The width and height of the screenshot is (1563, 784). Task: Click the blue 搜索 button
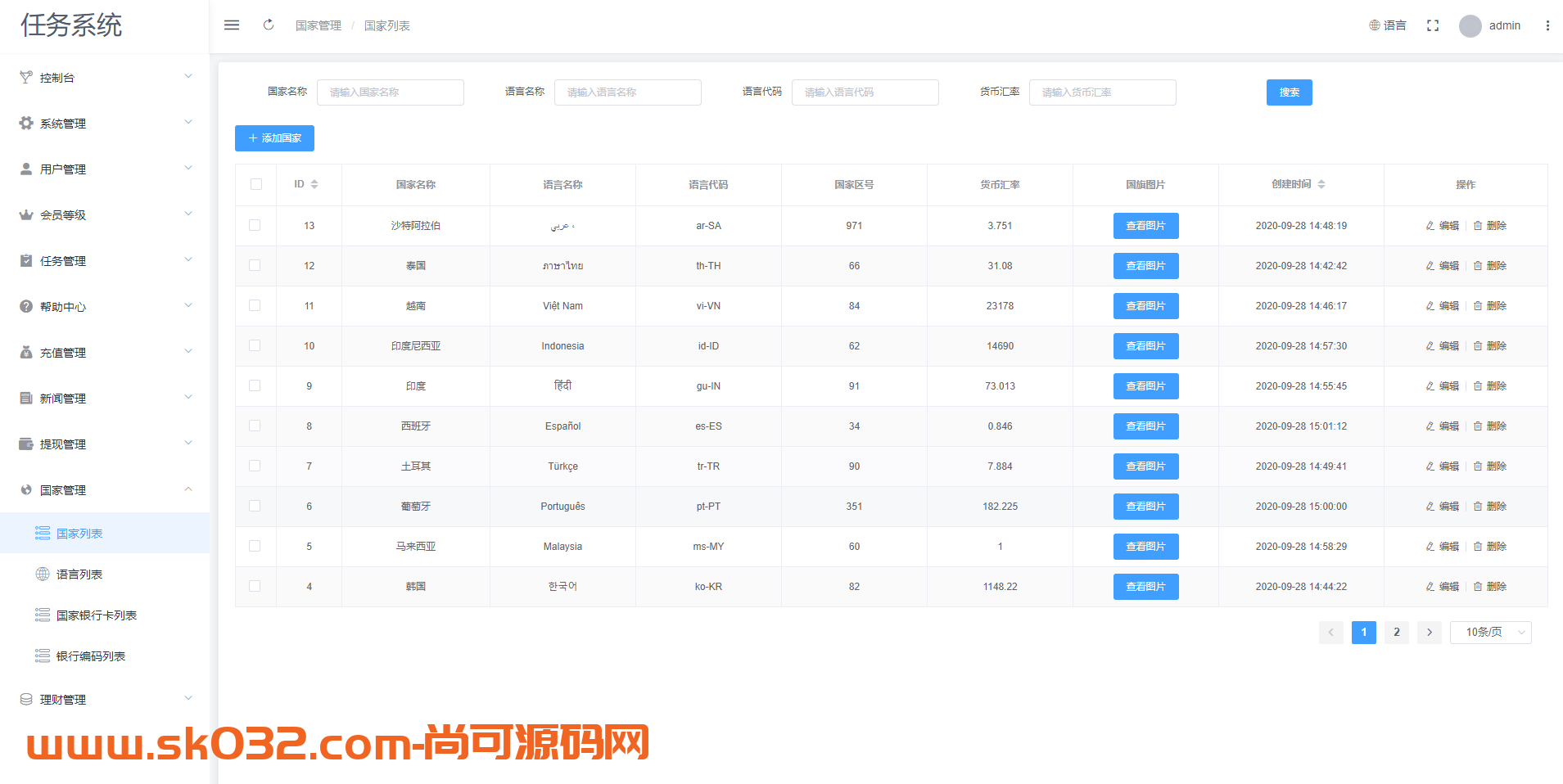pyautogui.click(x=1289, y=92)
